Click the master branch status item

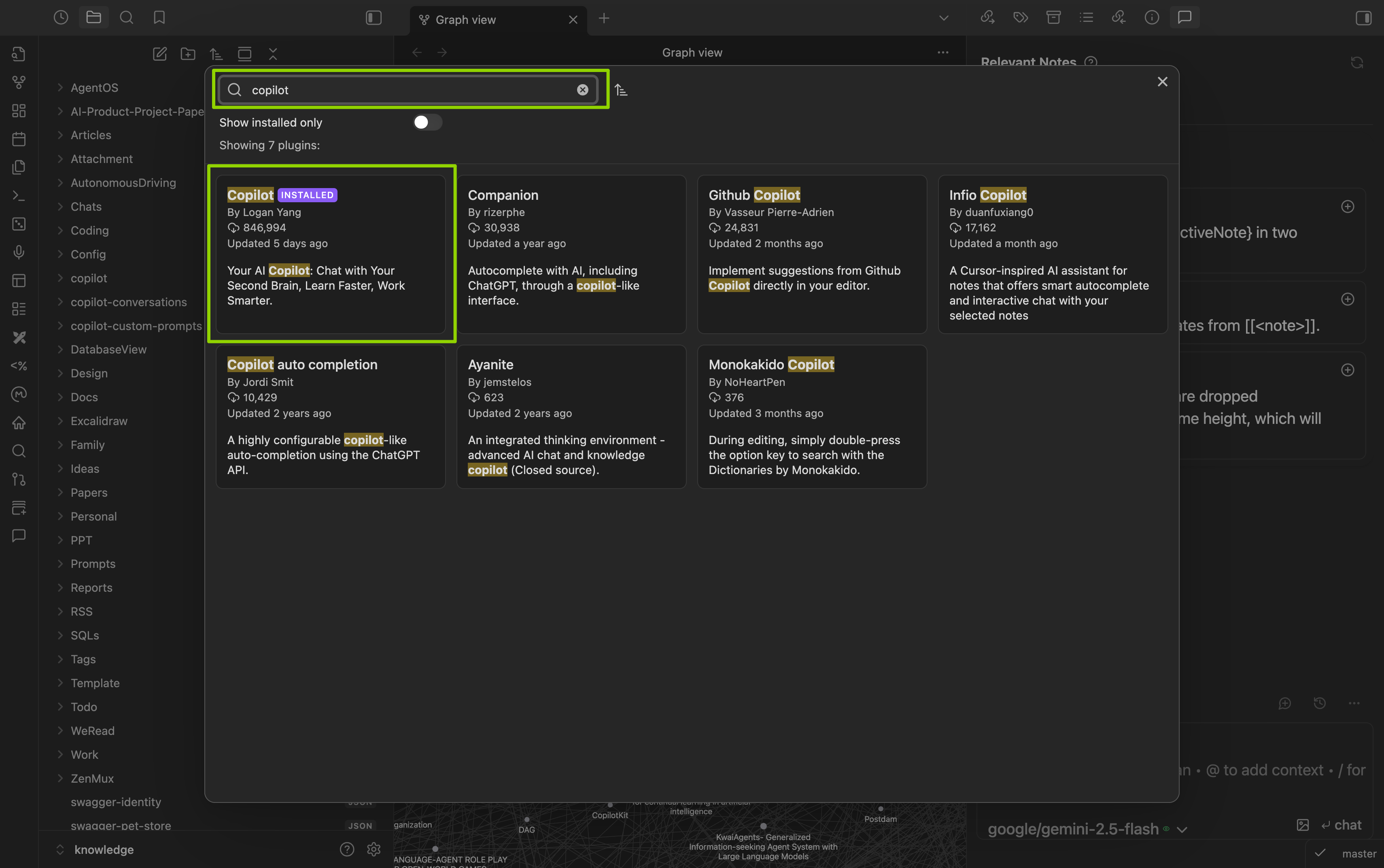[1359, 854]
